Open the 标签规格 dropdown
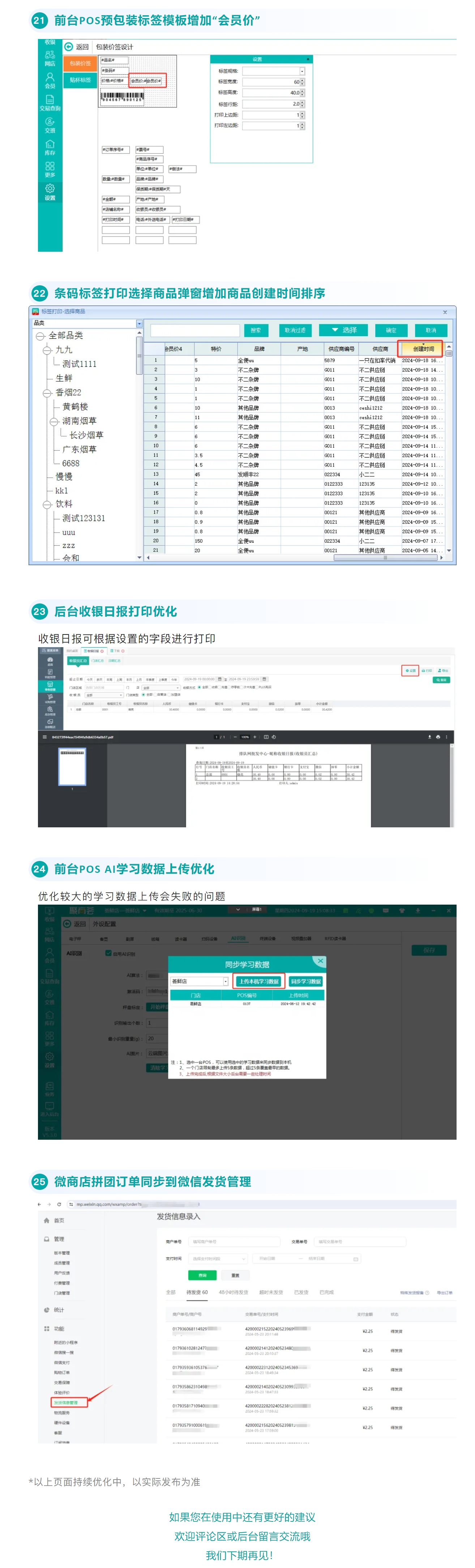The image size is (475, 1568). coord(301,71)
